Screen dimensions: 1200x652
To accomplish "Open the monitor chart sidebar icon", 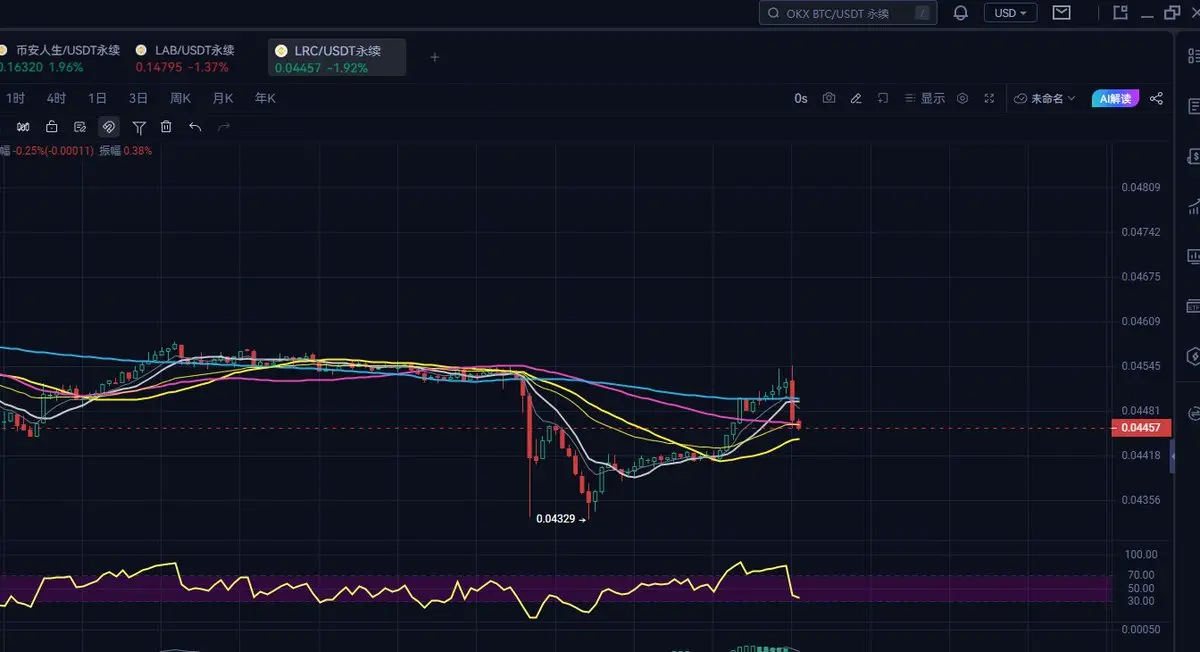I will pyautogui.click(x=1193, y=256).
